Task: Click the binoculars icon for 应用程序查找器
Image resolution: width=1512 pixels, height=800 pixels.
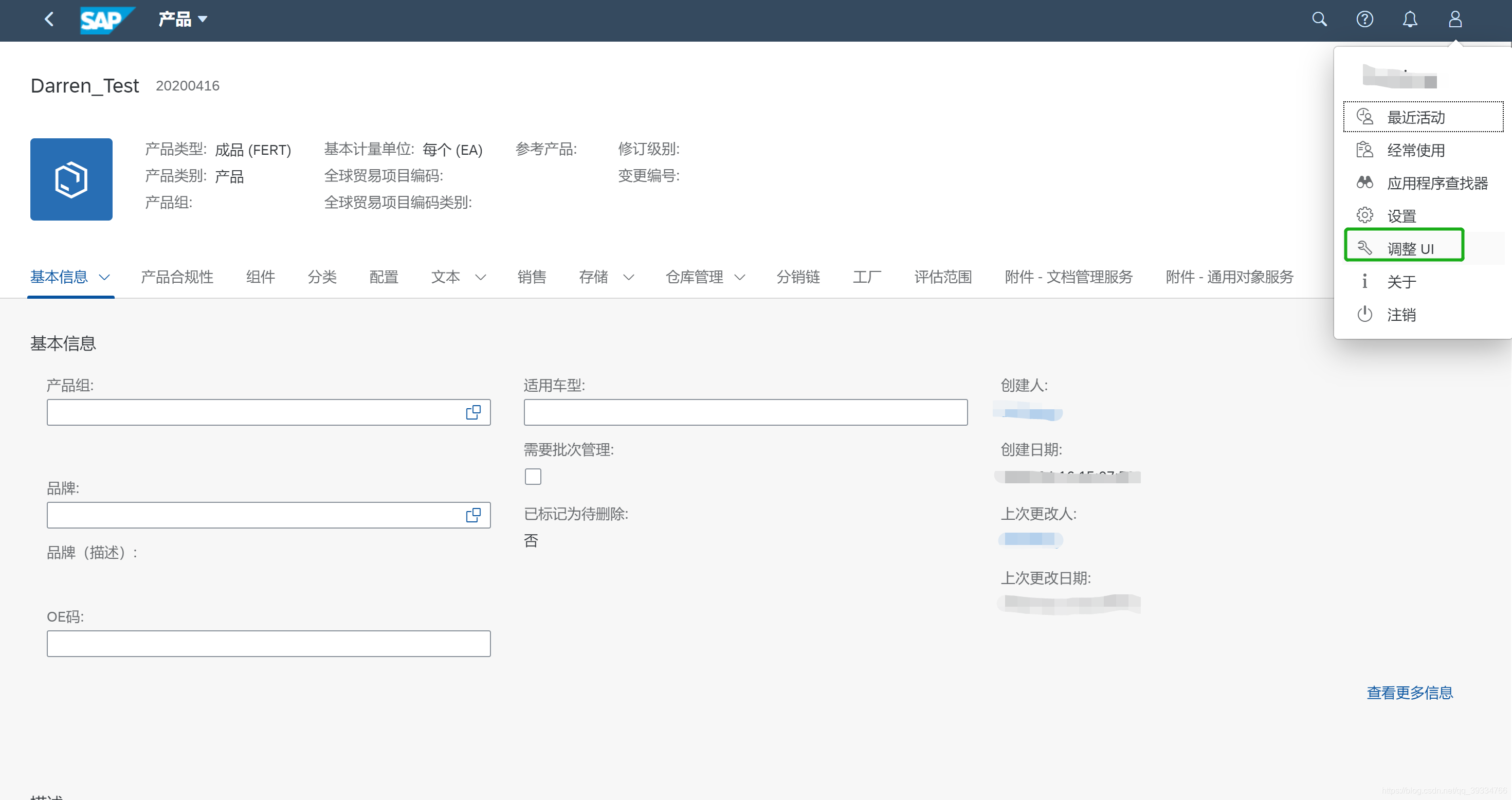Action: [1364, 182]
